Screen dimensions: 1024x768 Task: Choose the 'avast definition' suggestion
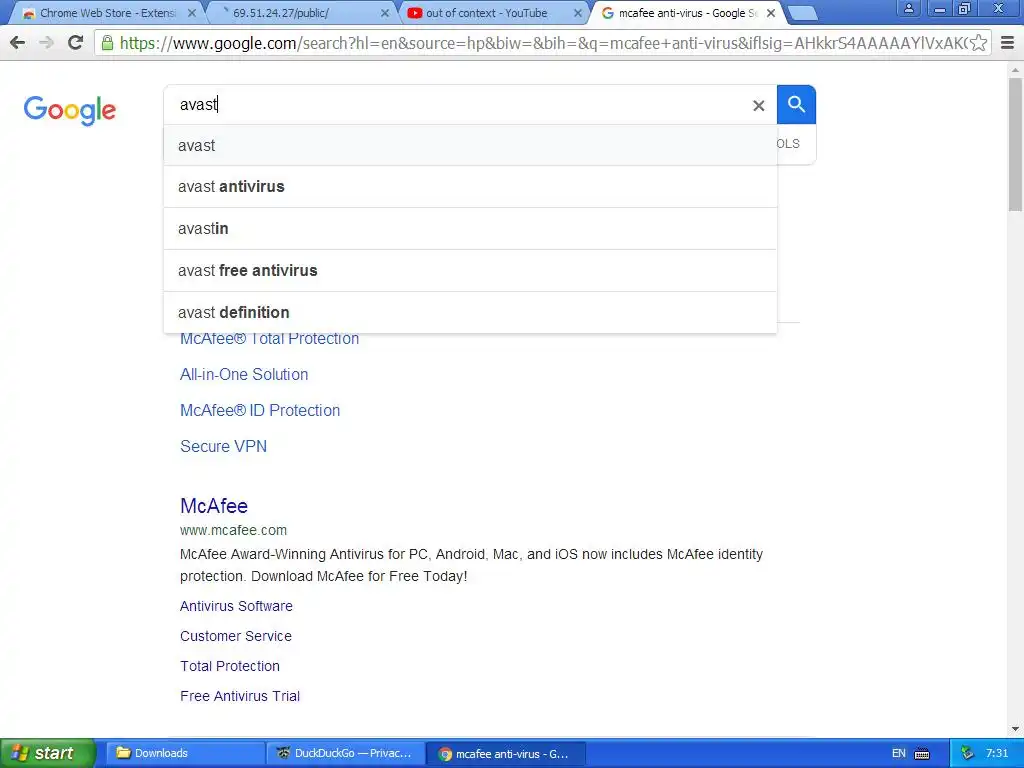(470, 312)
